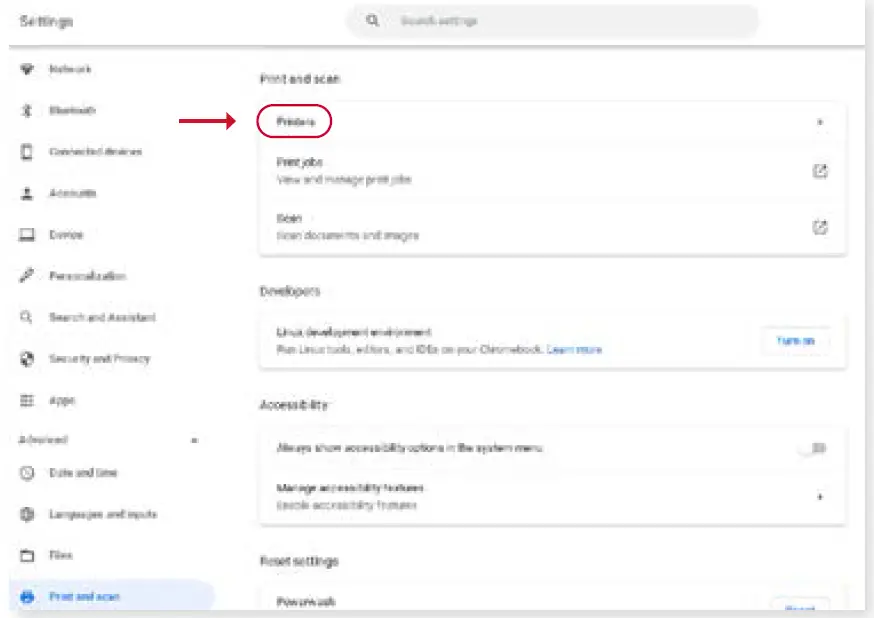Collapse the Advanced section
The image size is (874, 618).
click(x=196, y=440)
